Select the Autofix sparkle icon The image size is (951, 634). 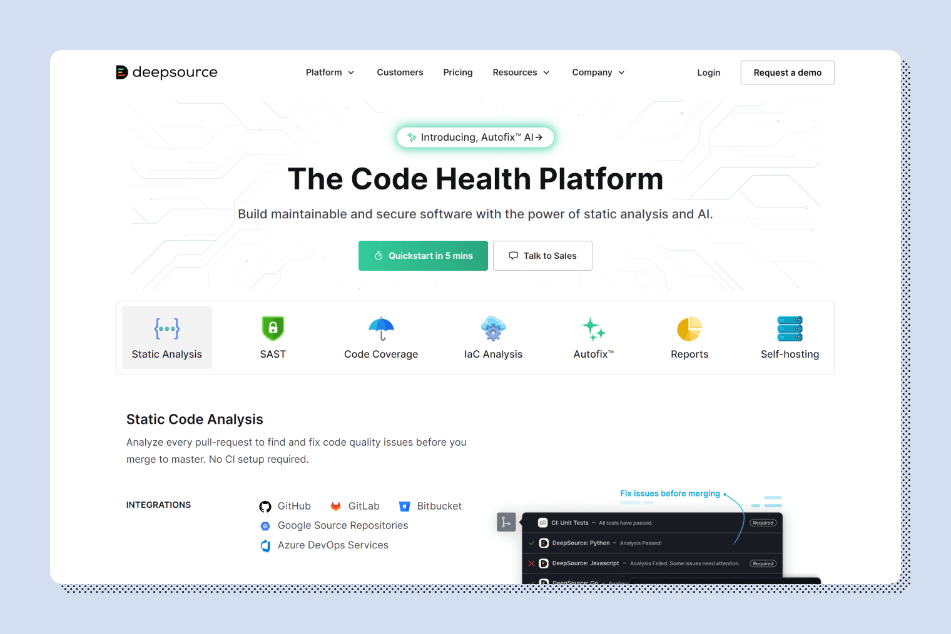pos(593,328)
